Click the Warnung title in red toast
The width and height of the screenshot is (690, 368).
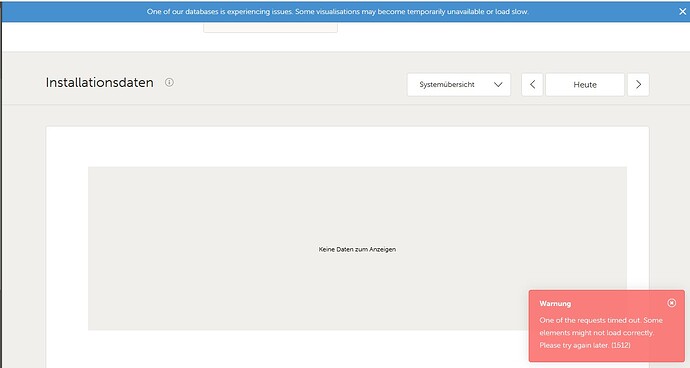[555, 303]
